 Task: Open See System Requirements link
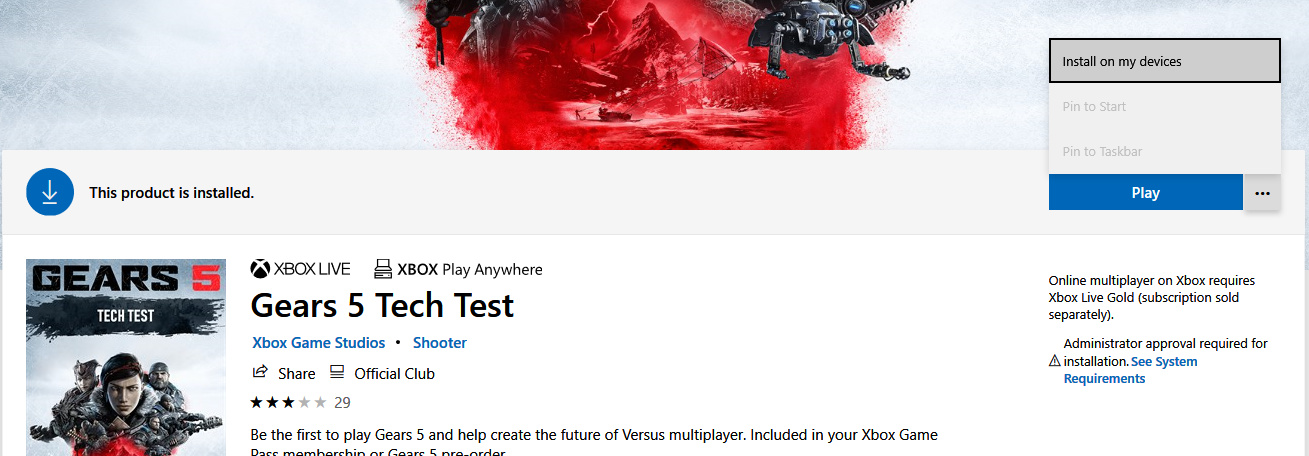(1130, 370)
